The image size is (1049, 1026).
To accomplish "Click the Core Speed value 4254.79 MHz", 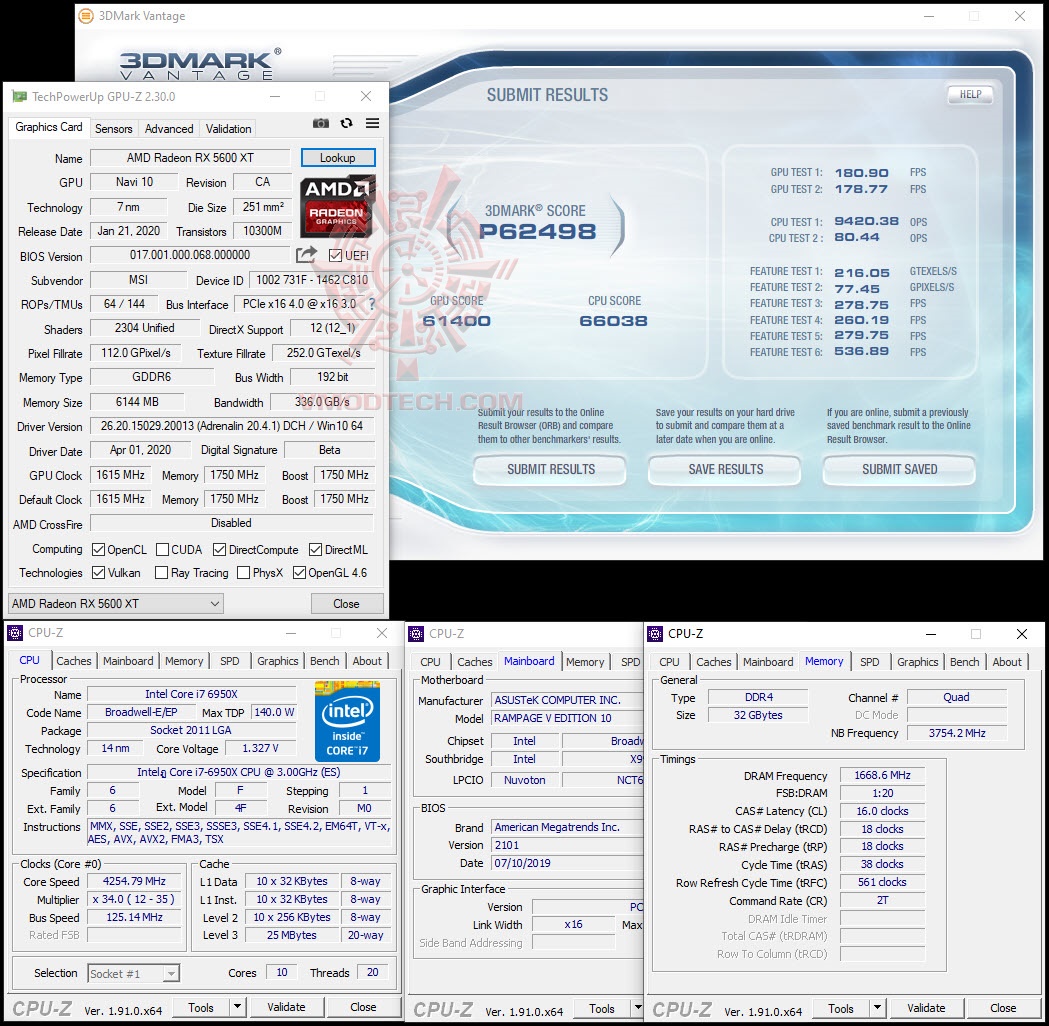I will [x=134, y=881].
